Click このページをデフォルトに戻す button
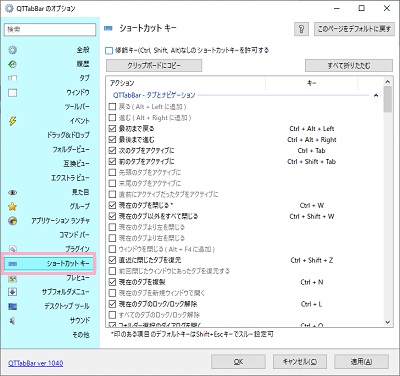 pos(354,29)
